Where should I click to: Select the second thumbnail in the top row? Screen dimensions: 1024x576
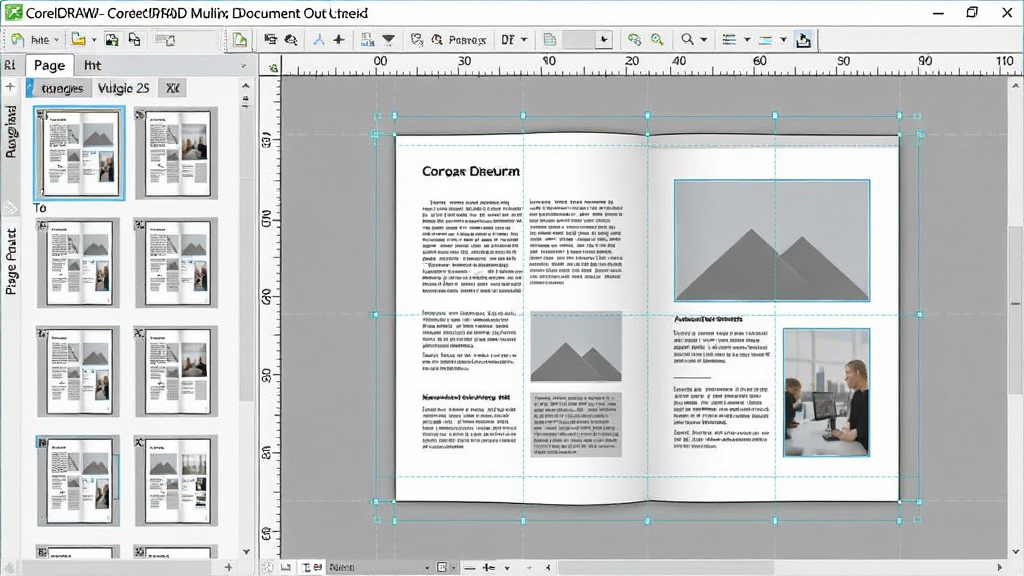[176, 153]
